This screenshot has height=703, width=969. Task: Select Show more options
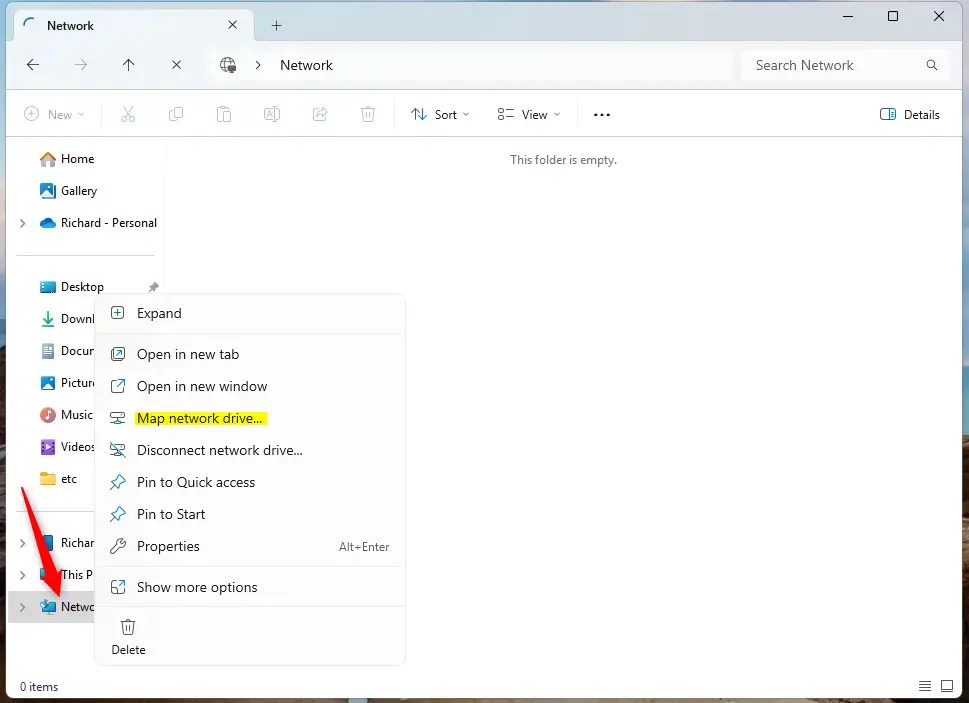(x=250, y=587)
